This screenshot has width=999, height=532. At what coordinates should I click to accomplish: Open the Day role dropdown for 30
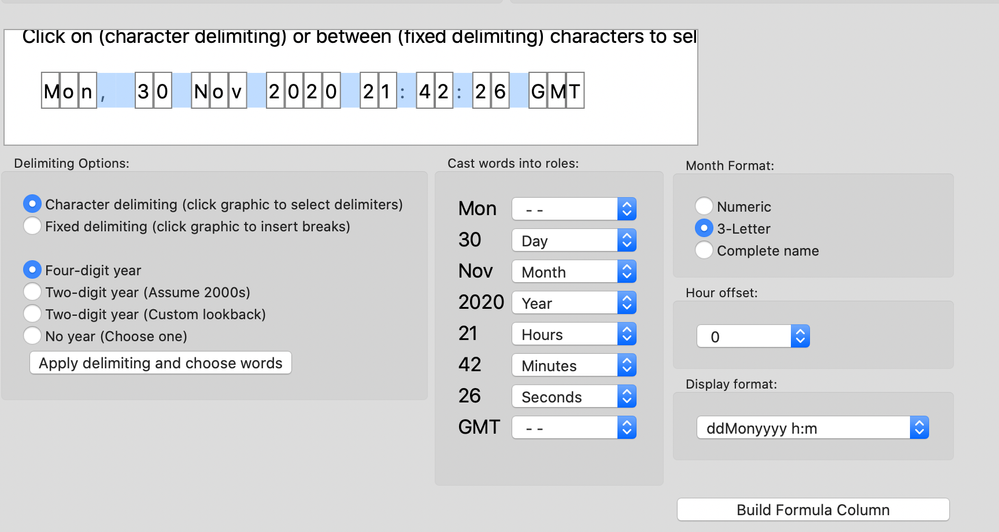[574, 241]
